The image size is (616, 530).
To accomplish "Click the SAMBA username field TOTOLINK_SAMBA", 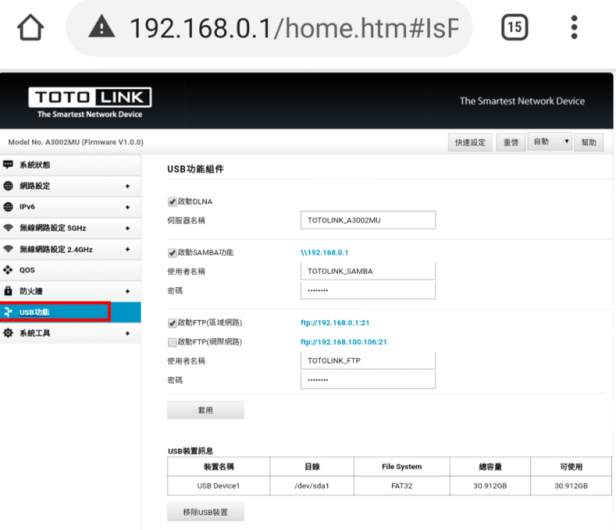I will 368,271.
